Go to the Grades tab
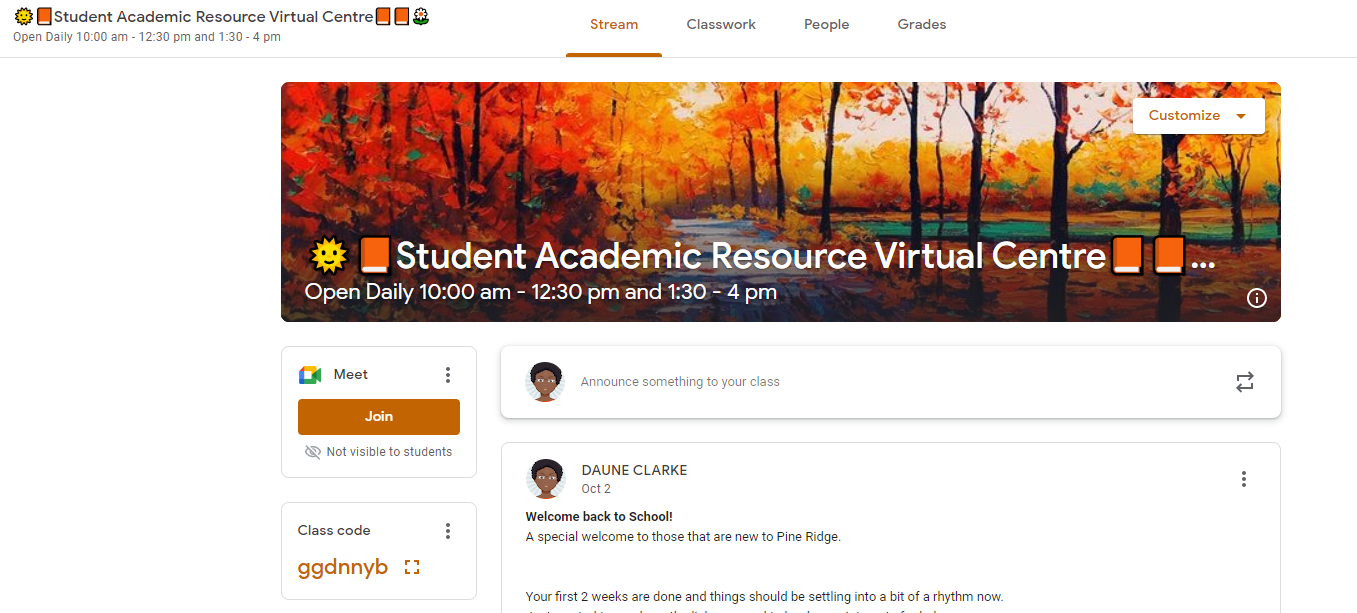 [x=922, y=25]
